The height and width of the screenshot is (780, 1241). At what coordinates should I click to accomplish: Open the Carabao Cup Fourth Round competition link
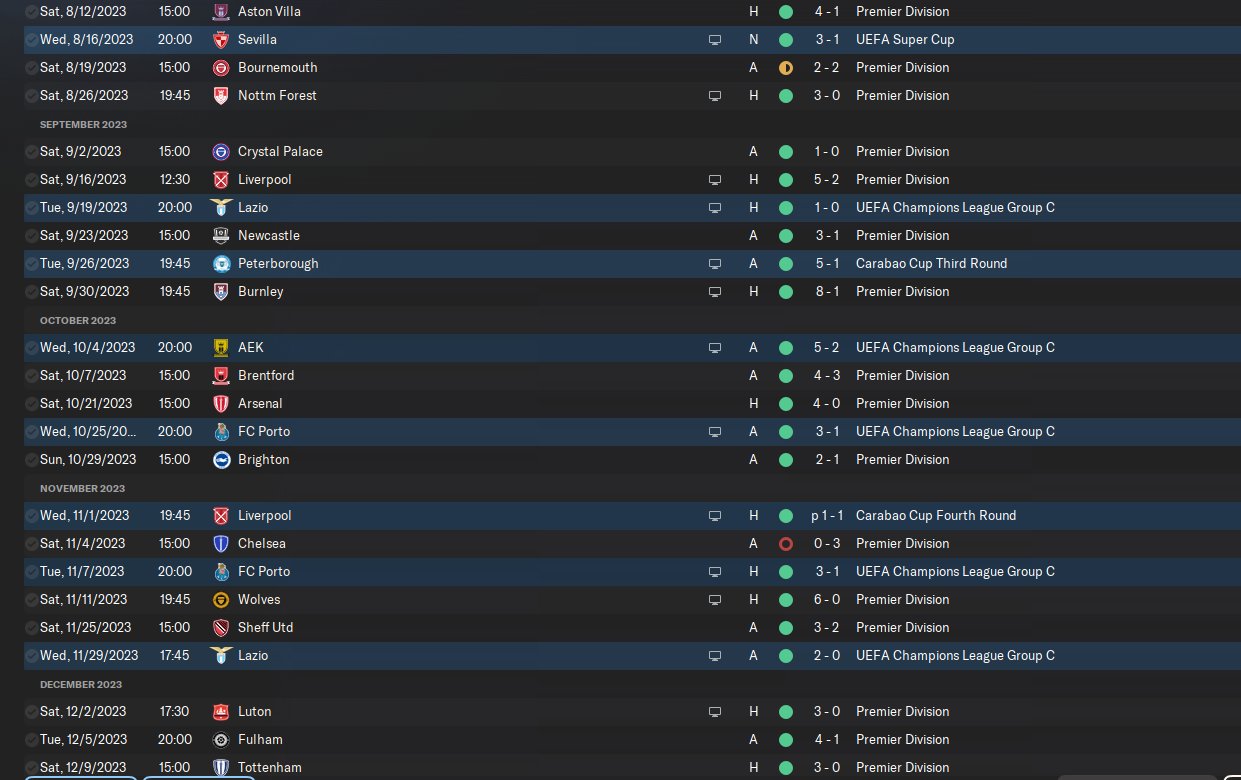tap(936, 516)
